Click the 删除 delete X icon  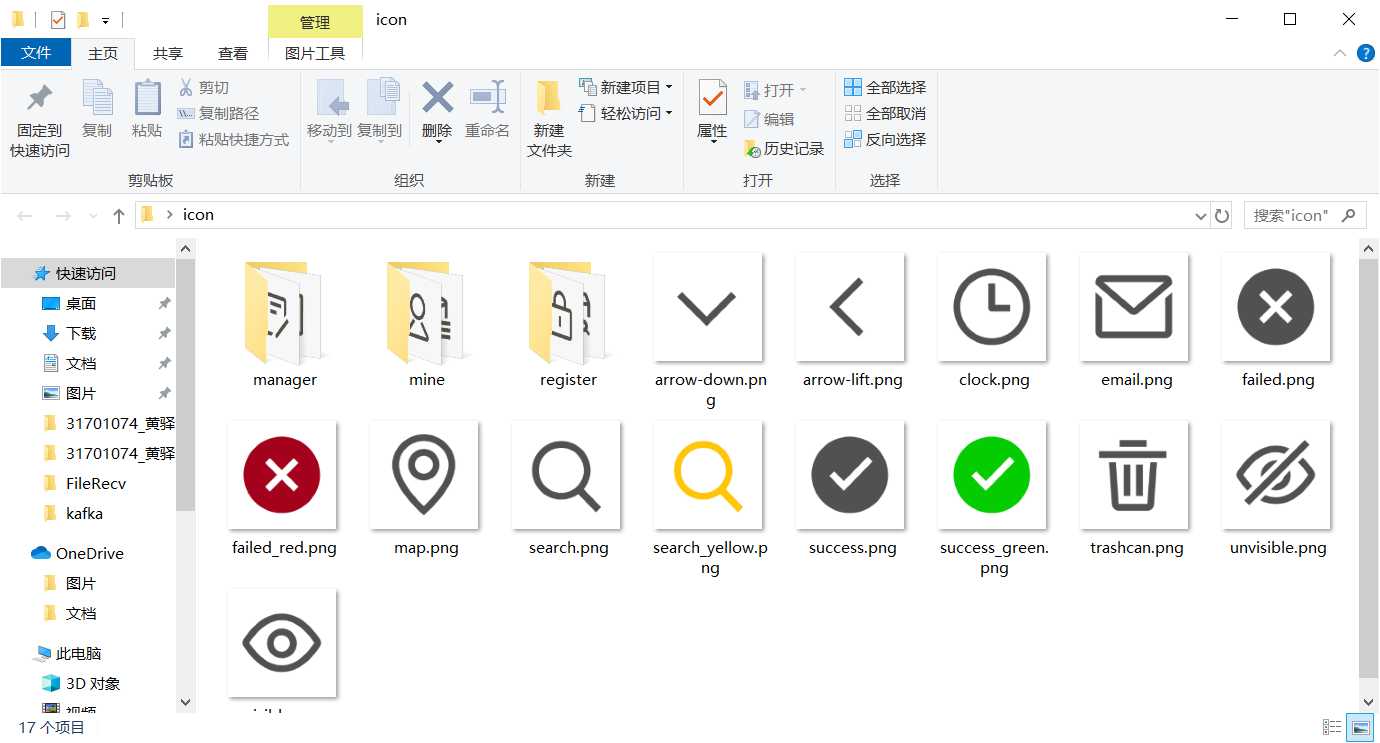coord(437,98)
